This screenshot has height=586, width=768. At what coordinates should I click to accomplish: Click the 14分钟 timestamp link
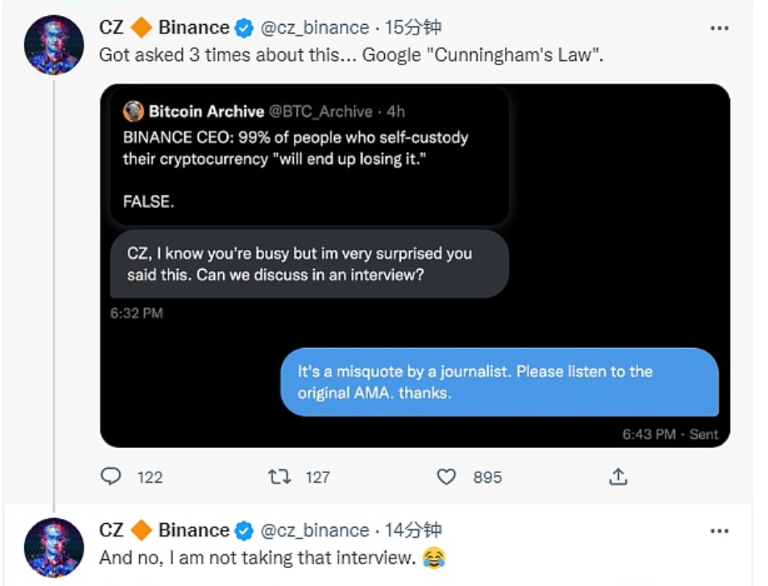coord(412,530)
